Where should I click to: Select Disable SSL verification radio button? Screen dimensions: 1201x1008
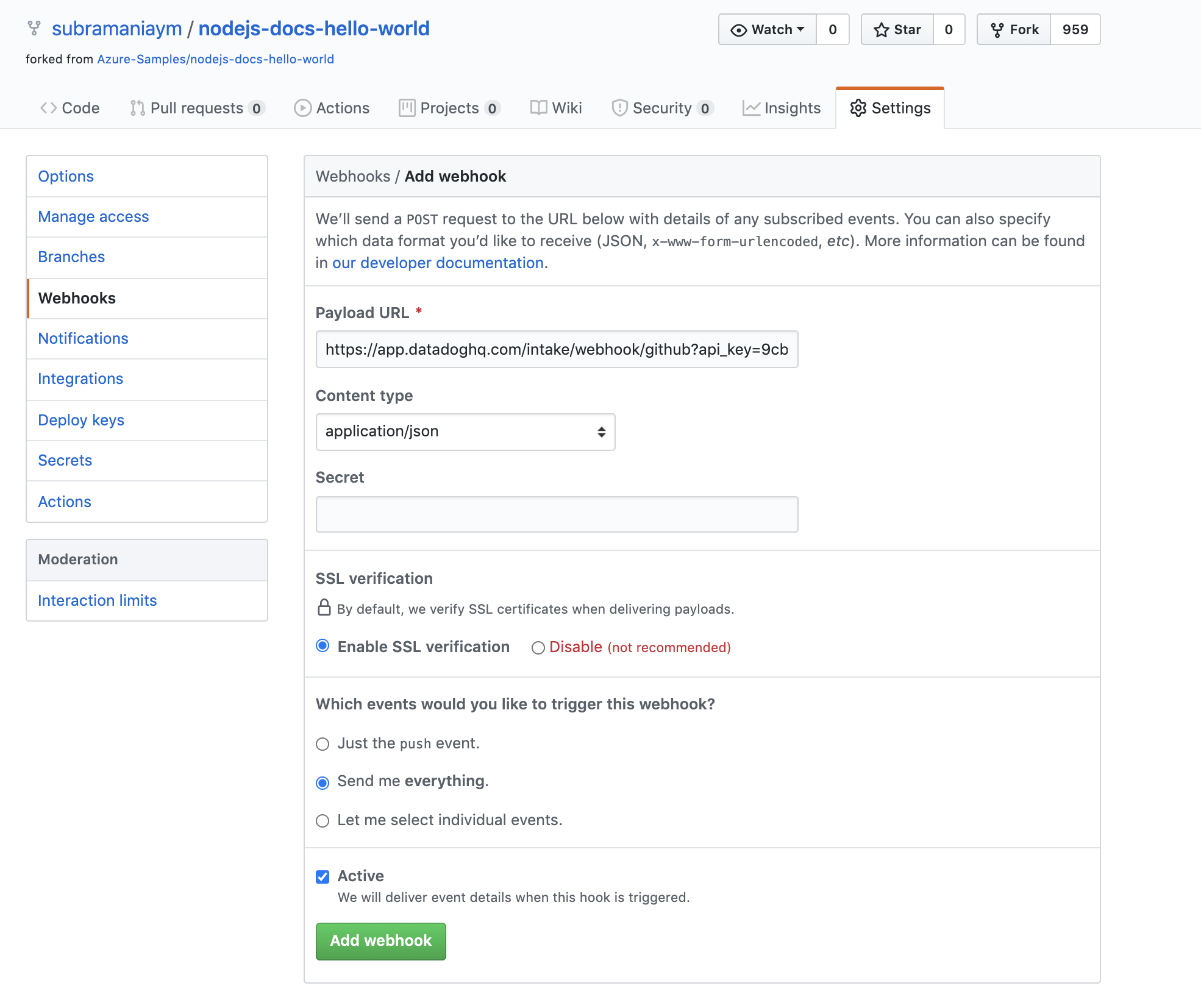[538, 647]
